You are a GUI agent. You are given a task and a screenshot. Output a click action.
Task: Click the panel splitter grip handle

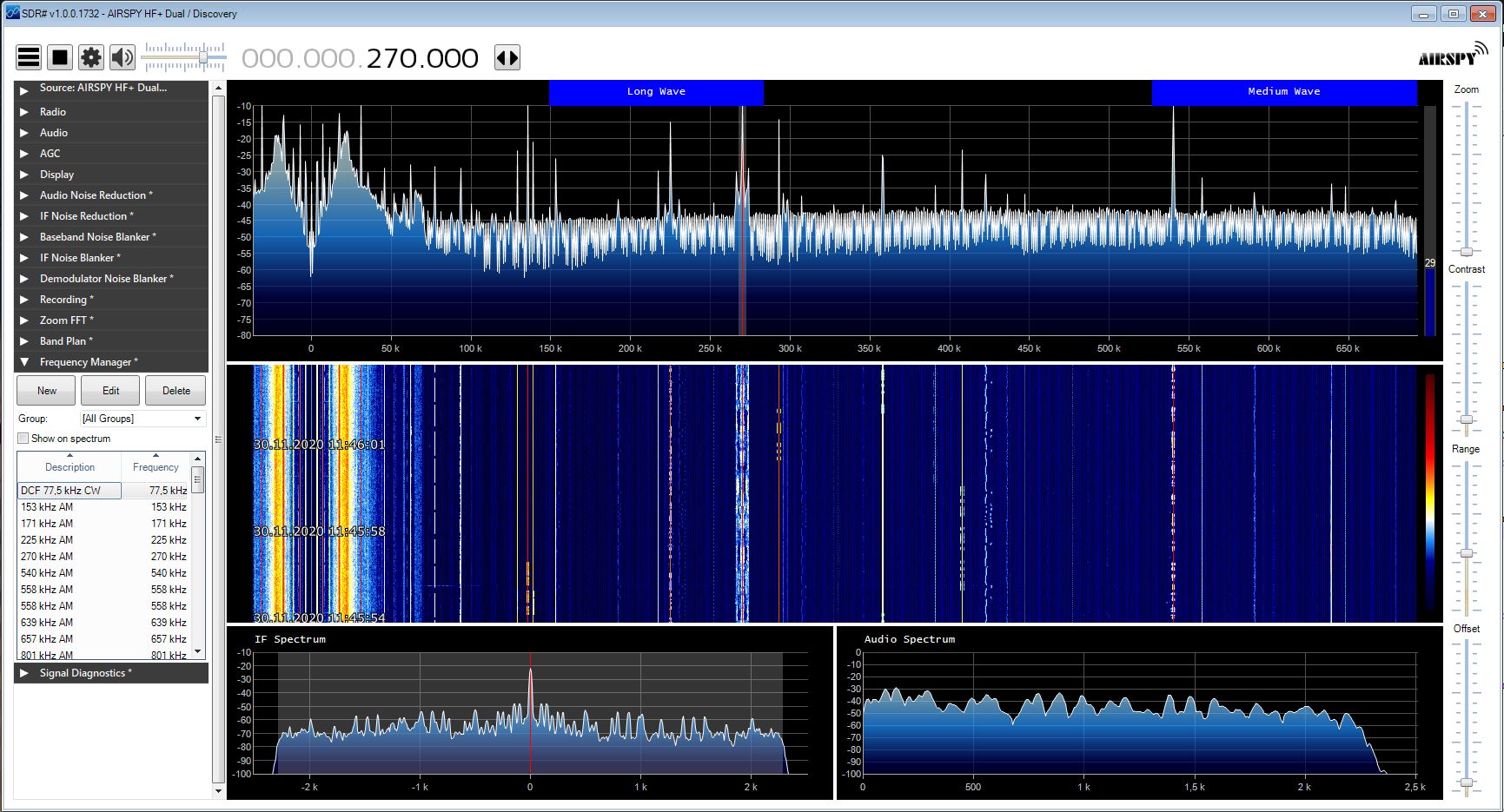pyautogui.click(x=218, y=439)
